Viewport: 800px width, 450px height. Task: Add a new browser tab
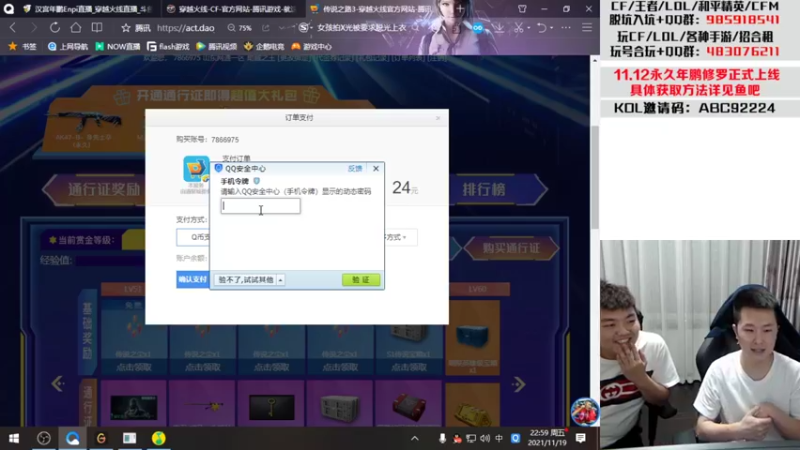point(460,9)
